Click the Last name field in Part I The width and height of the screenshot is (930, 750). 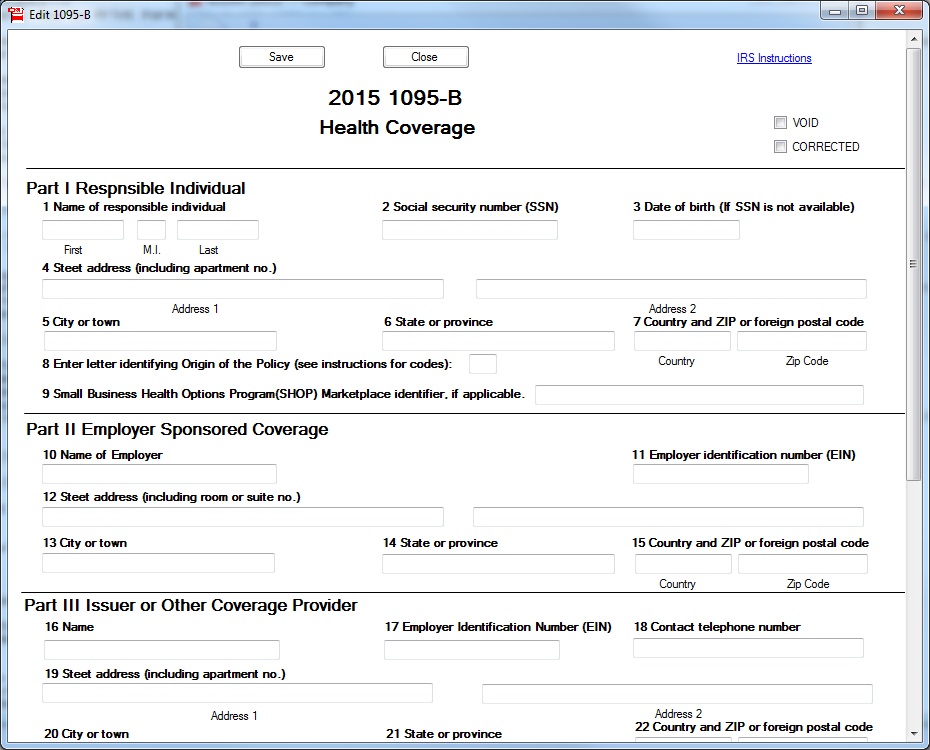click(217, 229)
